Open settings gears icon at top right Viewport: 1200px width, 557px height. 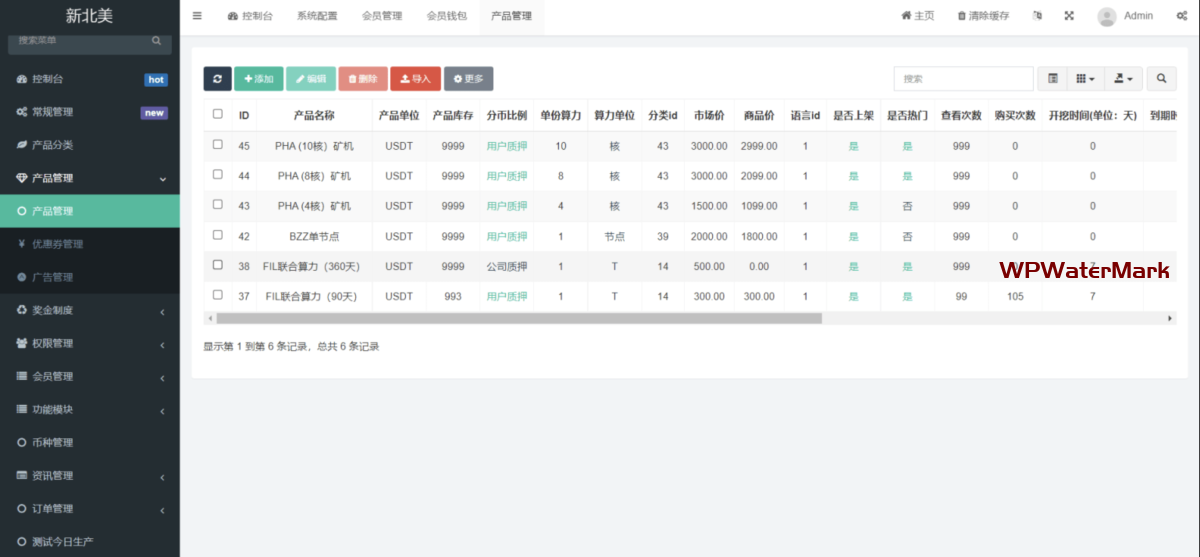click(1181, 16)
